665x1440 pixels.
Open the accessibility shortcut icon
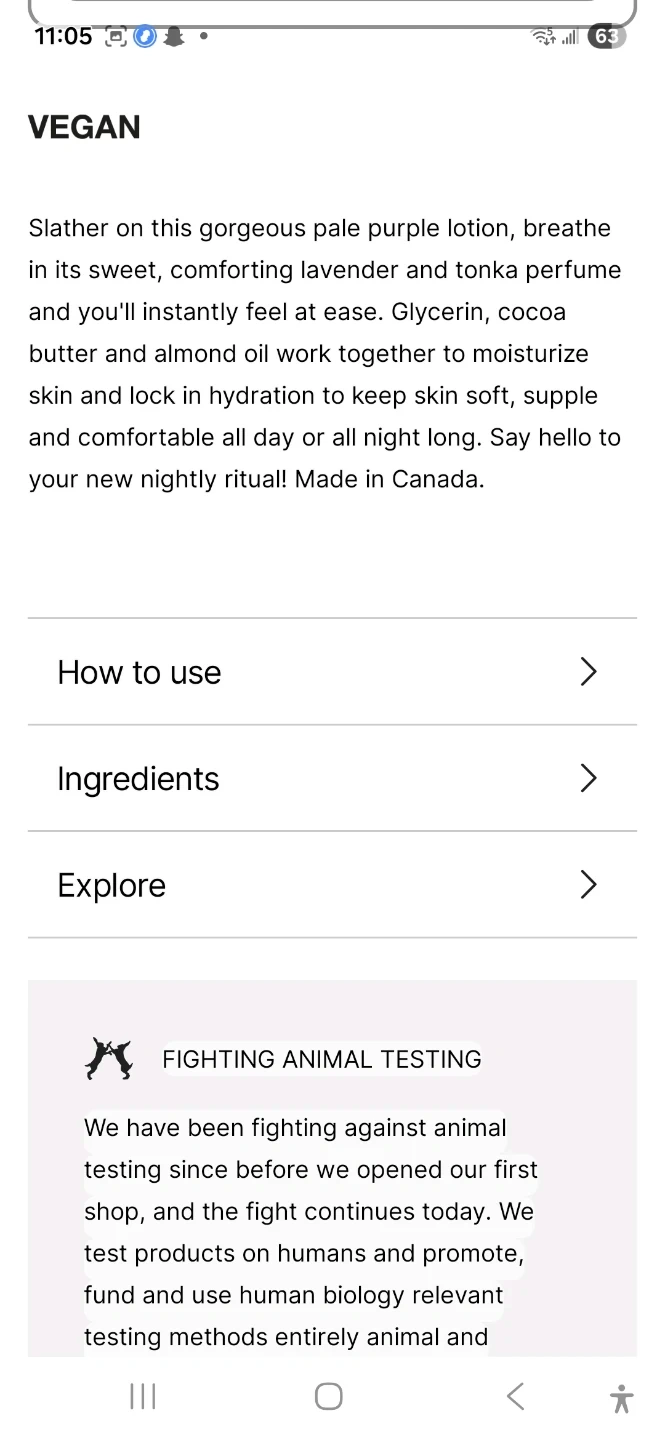coord(621,1397)
